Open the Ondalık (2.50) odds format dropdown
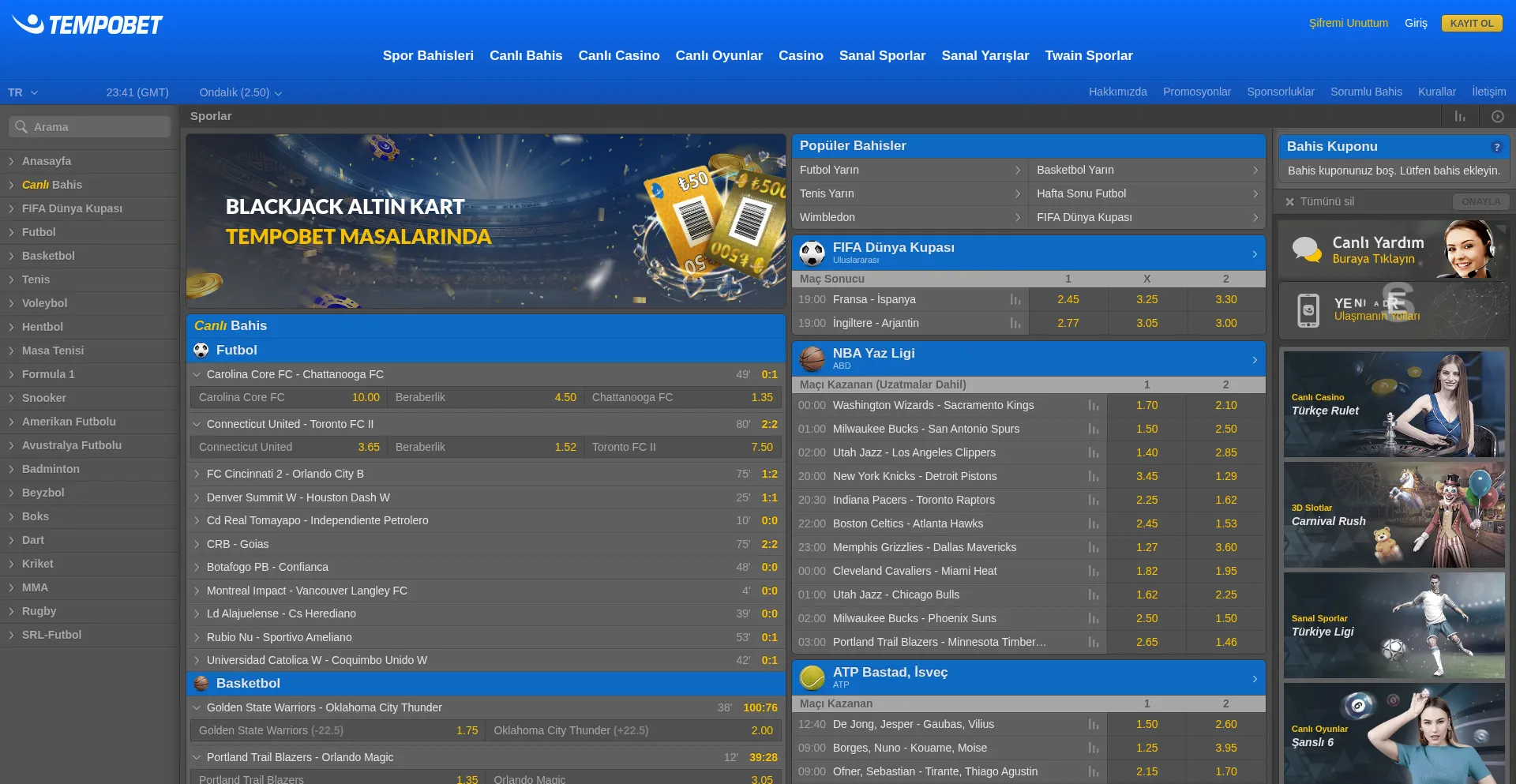This screenshot has width=1516, height=784. pyautogui.click(x=241, y=92)
